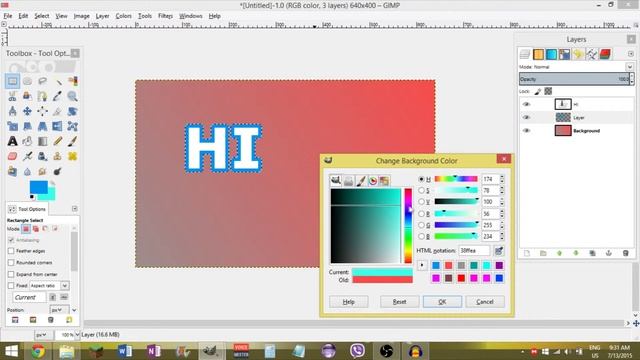
Task: Select the Blend gradient tool
Action: 42,141
